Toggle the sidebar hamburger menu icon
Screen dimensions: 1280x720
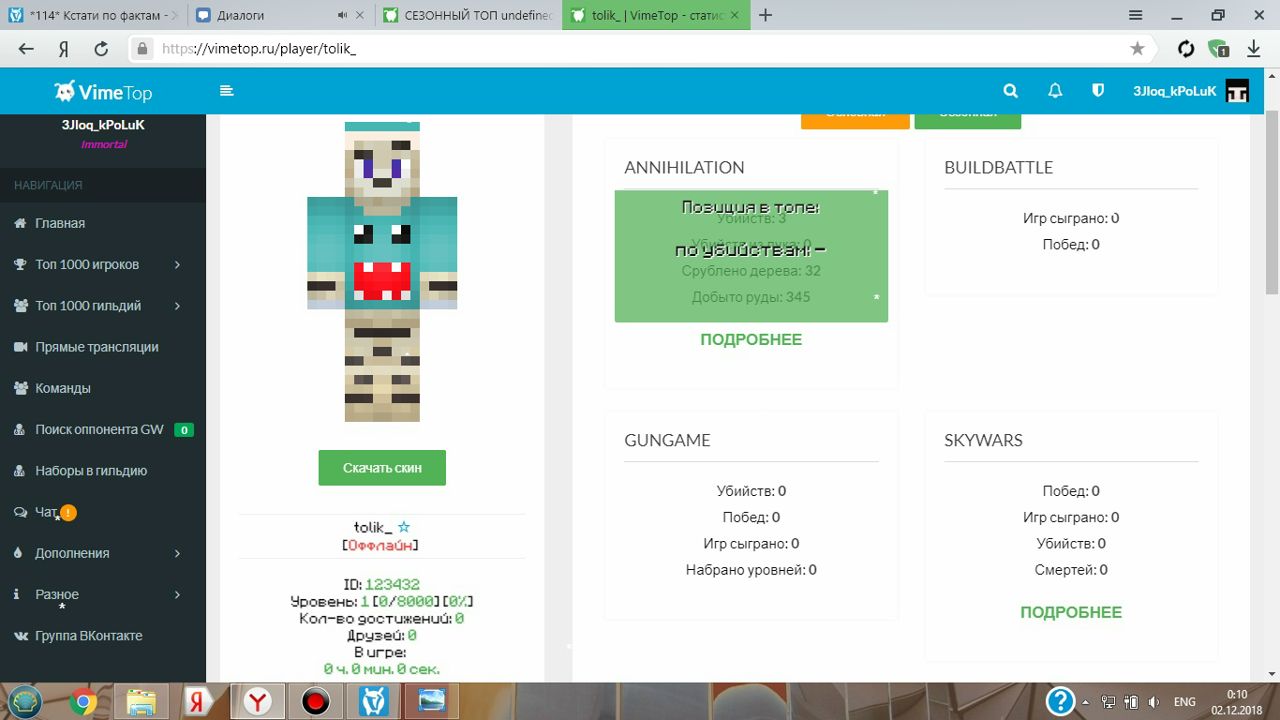(x=227, y=91)
